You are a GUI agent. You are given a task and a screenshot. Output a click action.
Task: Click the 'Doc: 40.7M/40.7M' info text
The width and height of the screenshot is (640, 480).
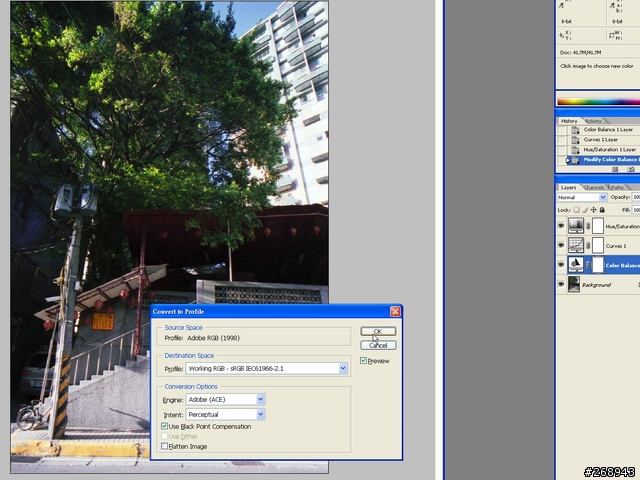point(580,52)
